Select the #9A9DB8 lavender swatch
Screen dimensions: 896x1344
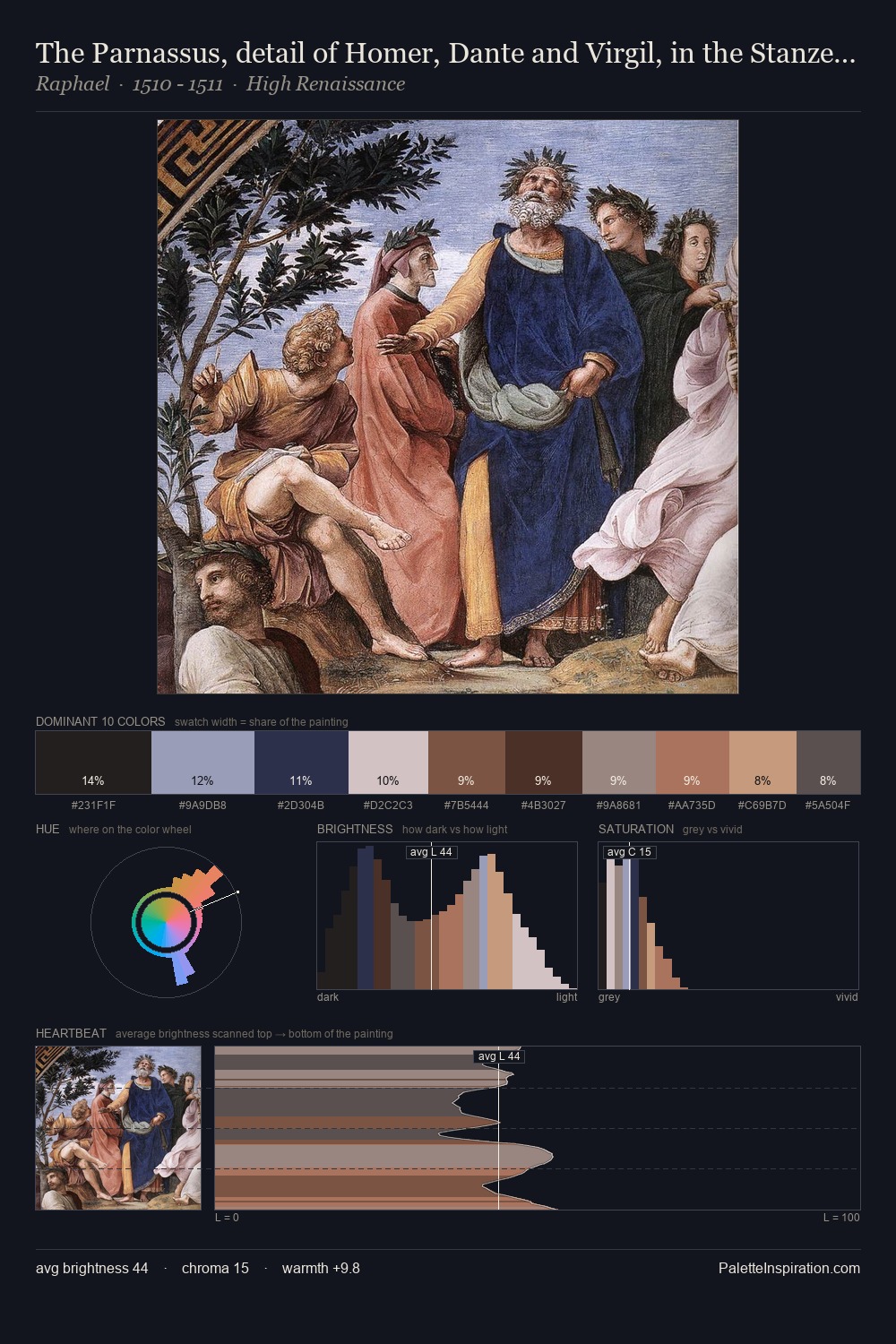point(202,762)
